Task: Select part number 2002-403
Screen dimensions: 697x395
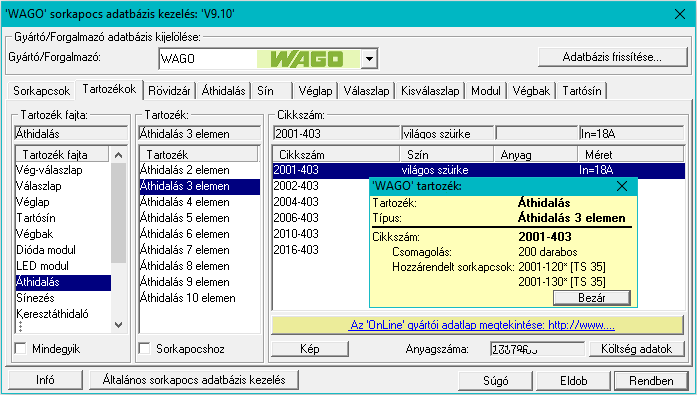Action: (296, 186)
